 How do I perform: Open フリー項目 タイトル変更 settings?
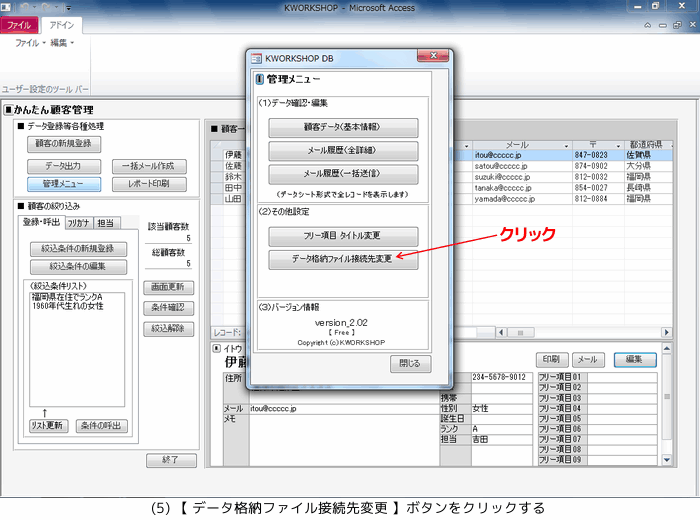343,236
